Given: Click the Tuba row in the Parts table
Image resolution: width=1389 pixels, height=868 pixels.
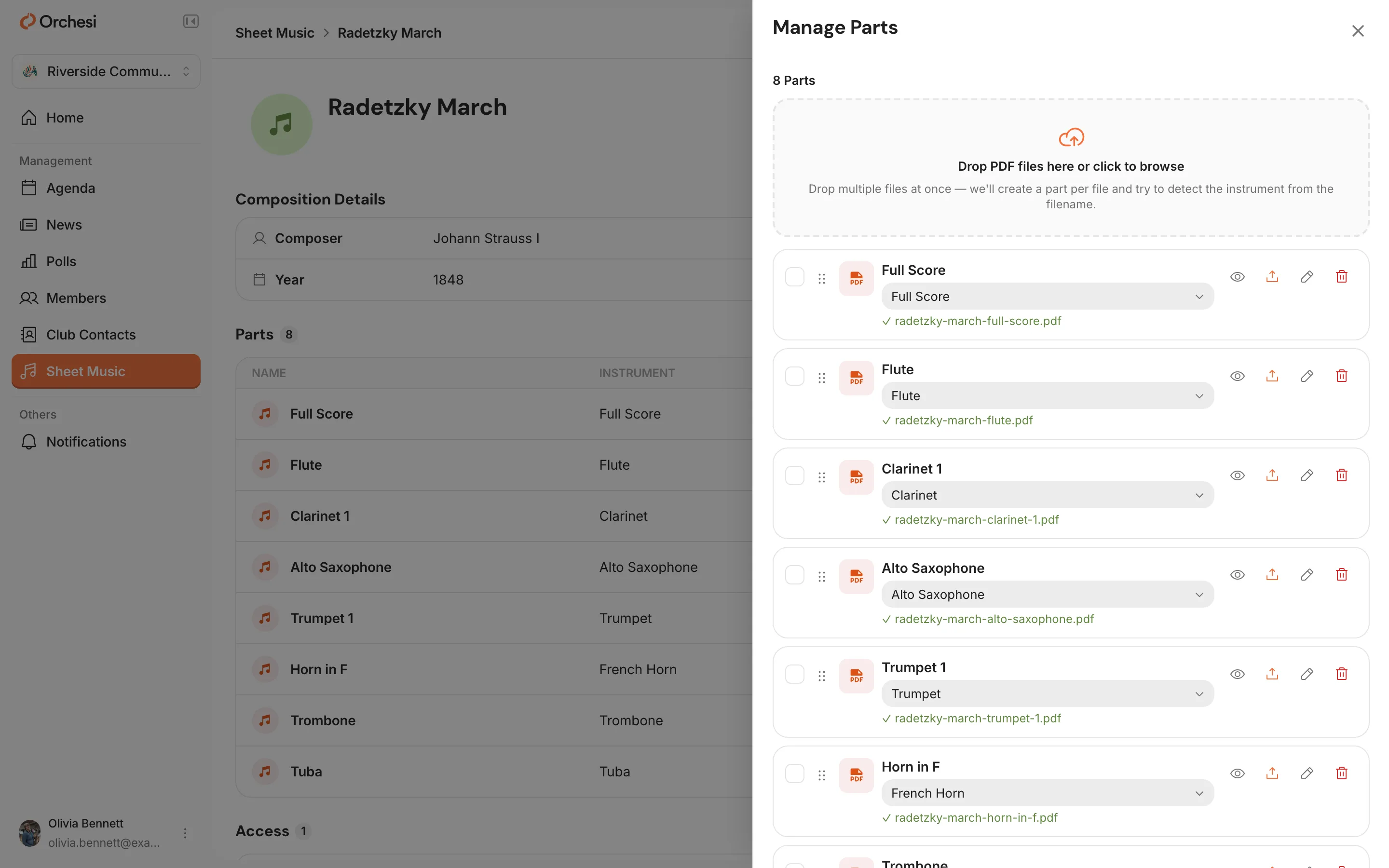Looking at the screenshot, I should [x=493, y=772].
